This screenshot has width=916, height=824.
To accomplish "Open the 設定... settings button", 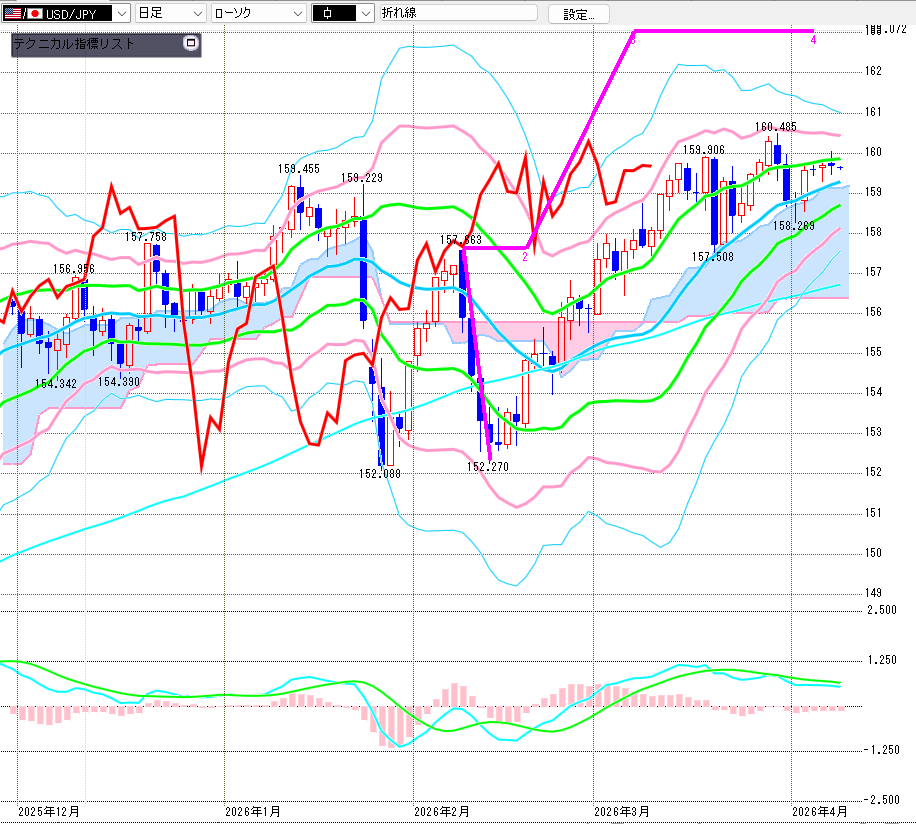I will [585, 14].
